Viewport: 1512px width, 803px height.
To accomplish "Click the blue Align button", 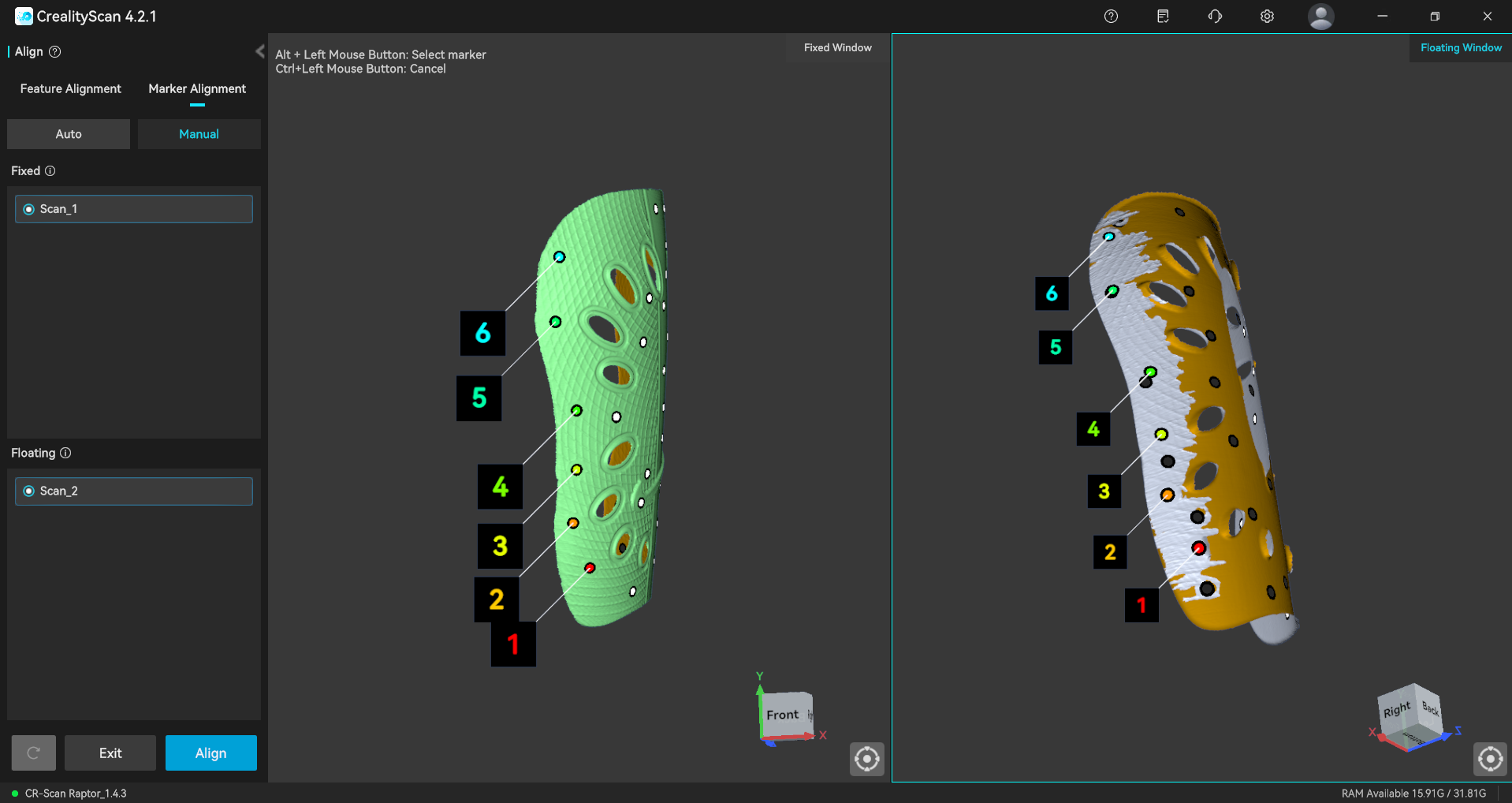I will [211, 753].
